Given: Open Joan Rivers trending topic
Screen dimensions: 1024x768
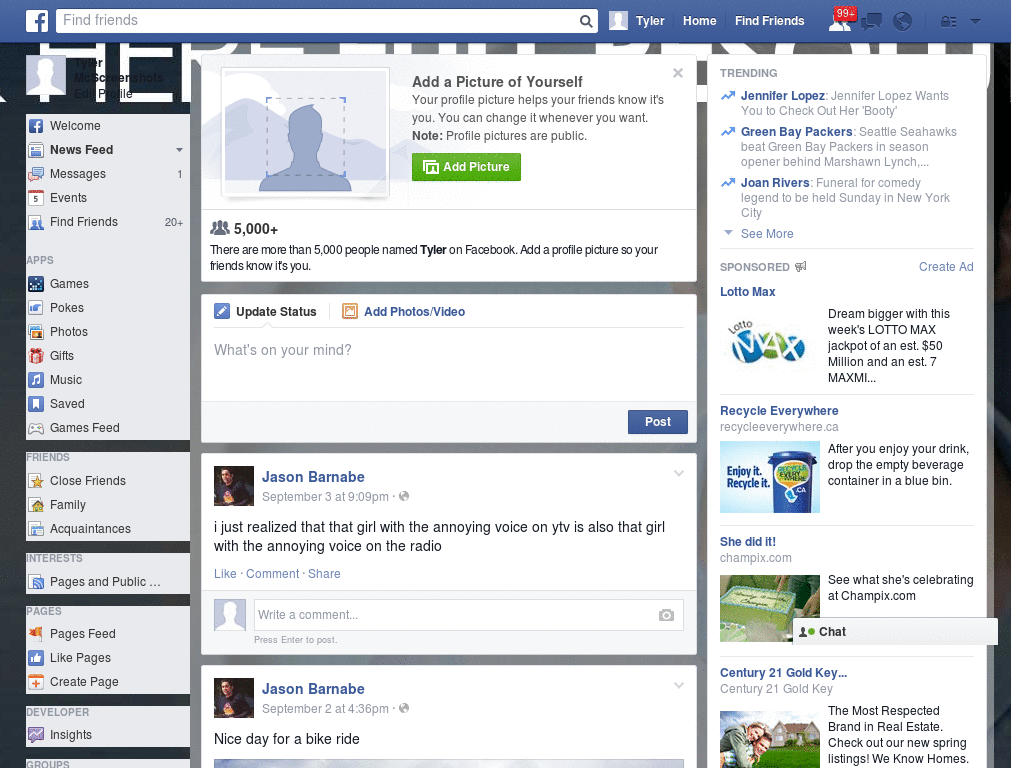Looking at the screenshot, I should pyautogui.click(x=775, y=183).
